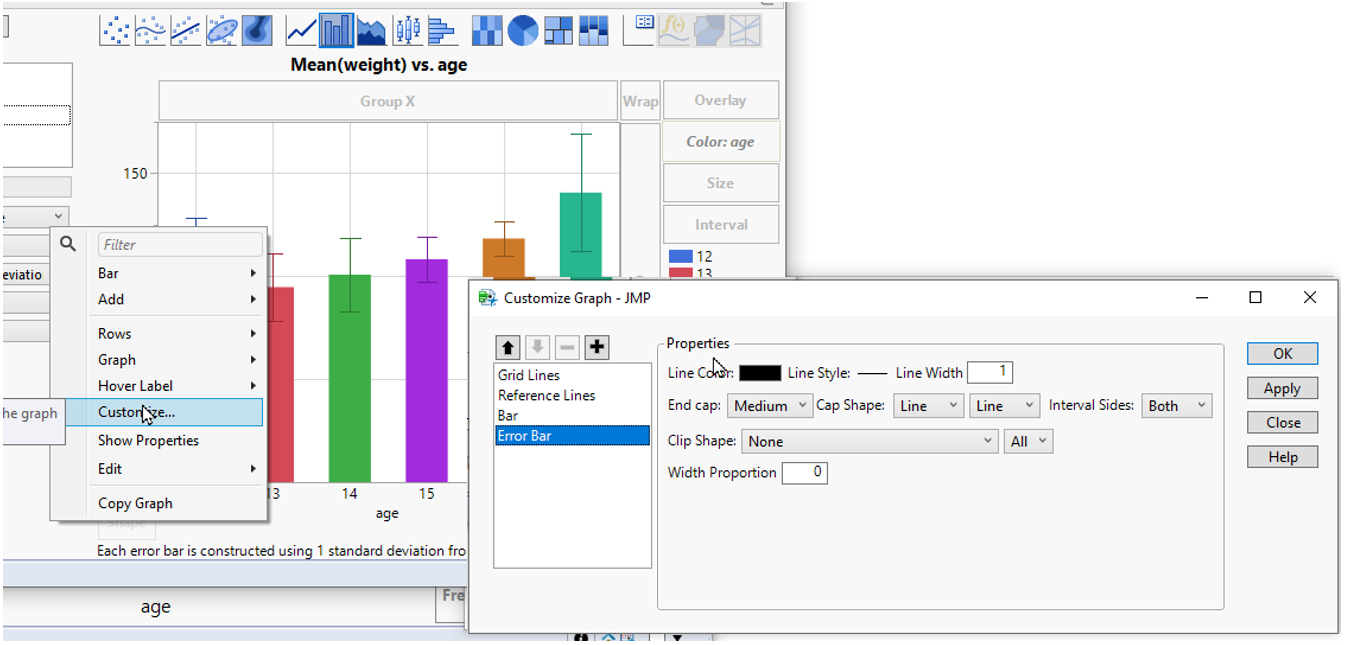
Task: Open the End cap dropdown
Action: [x=770, y=405]
